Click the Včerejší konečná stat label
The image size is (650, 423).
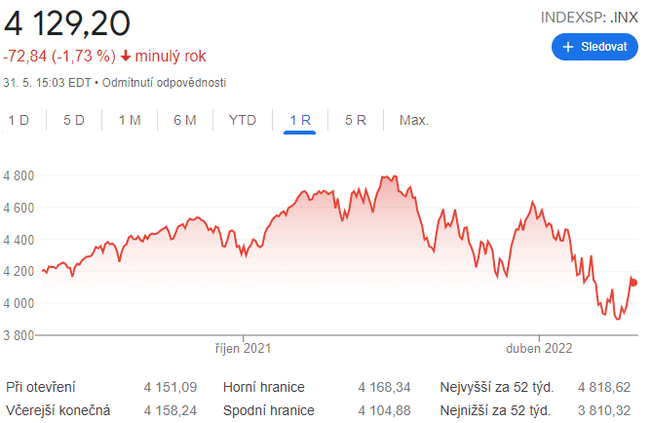pos(58,410)
